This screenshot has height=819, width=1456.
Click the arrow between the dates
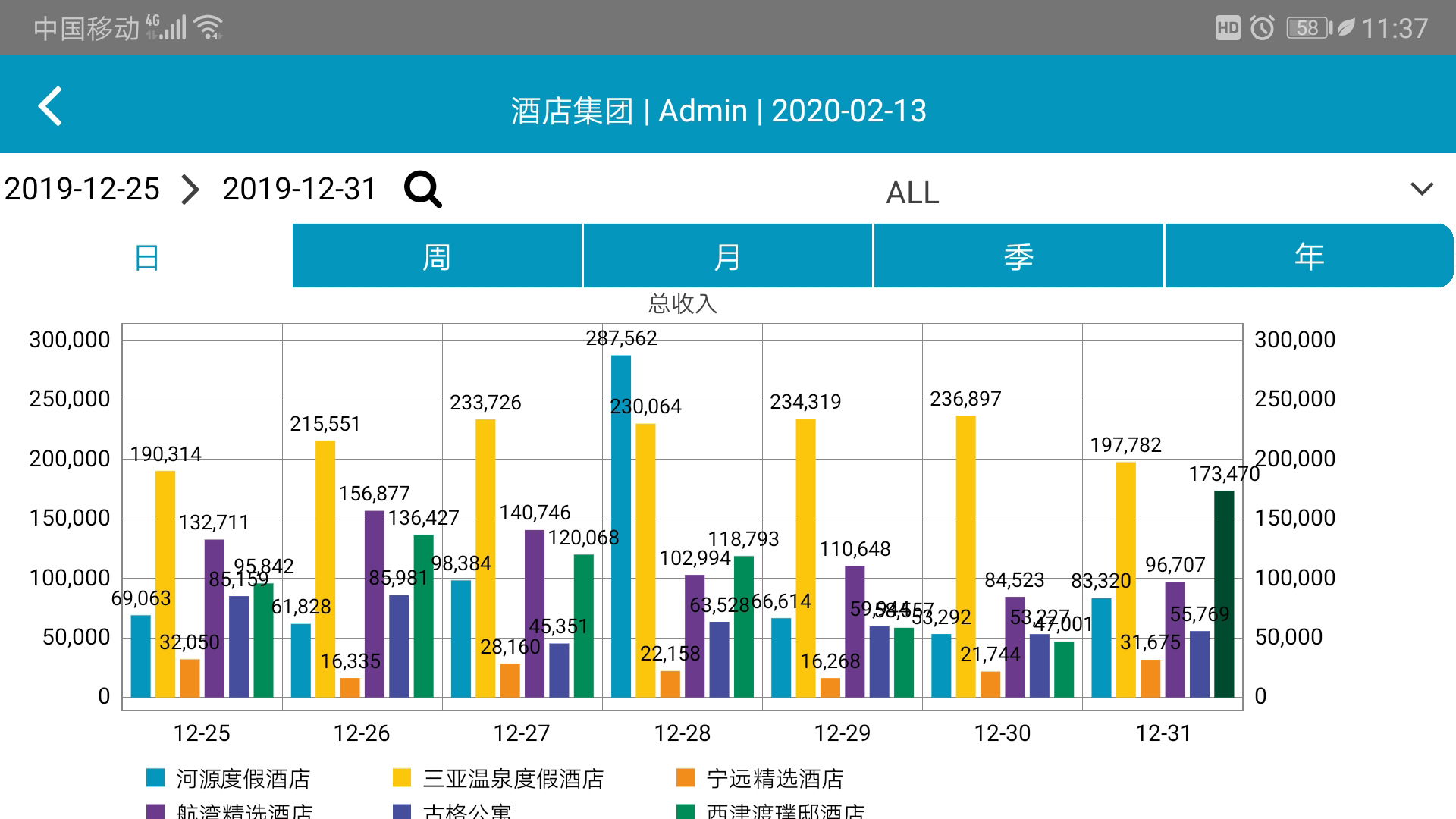click(x=191, y=189)
